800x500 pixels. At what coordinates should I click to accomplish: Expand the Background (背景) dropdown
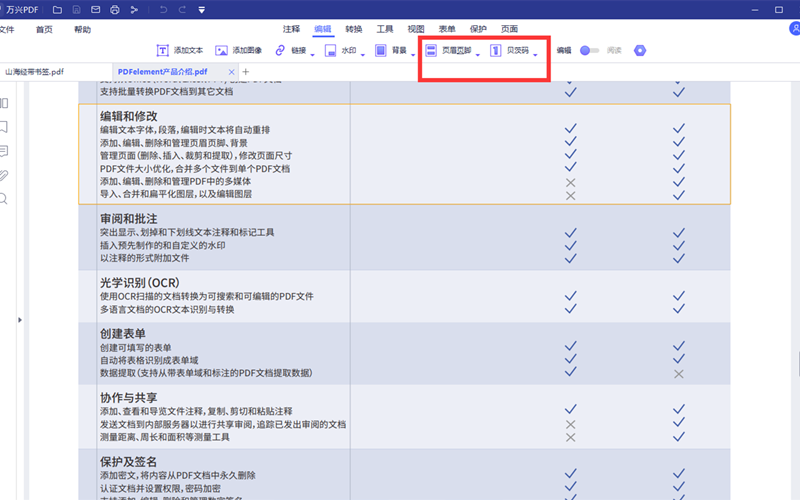412,52
